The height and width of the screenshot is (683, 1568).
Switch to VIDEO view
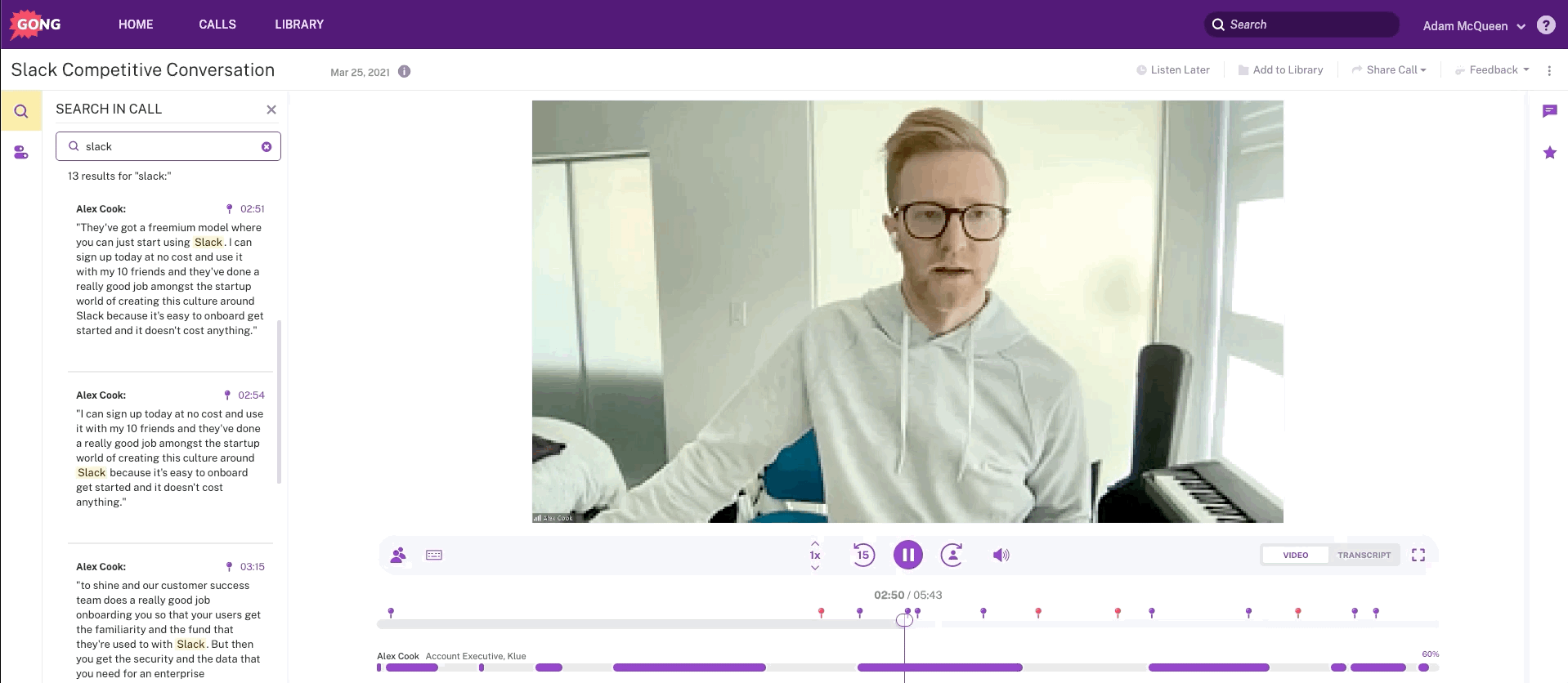[1296, 556]
